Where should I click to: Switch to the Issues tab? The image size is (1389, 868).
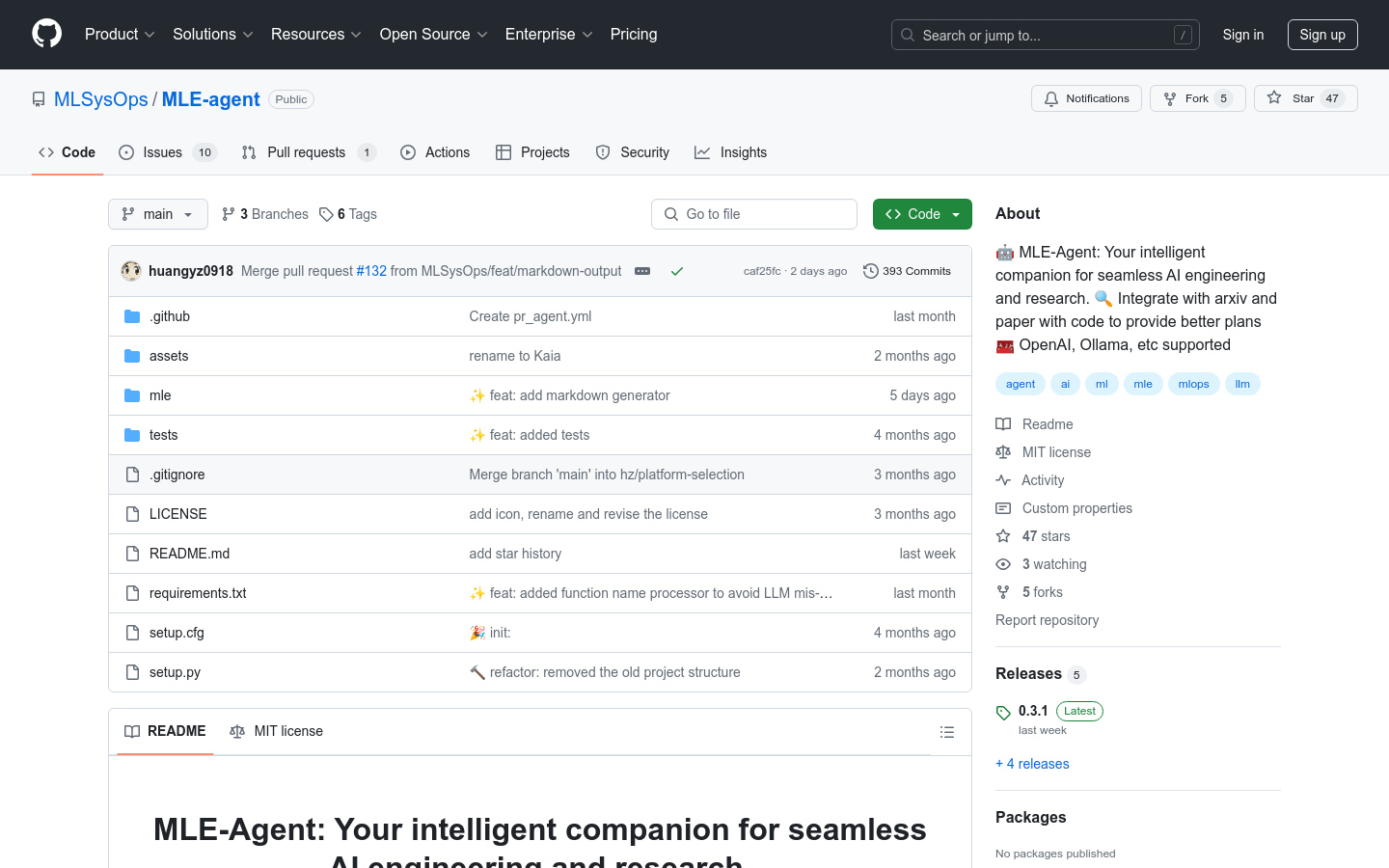click(168, 152)
